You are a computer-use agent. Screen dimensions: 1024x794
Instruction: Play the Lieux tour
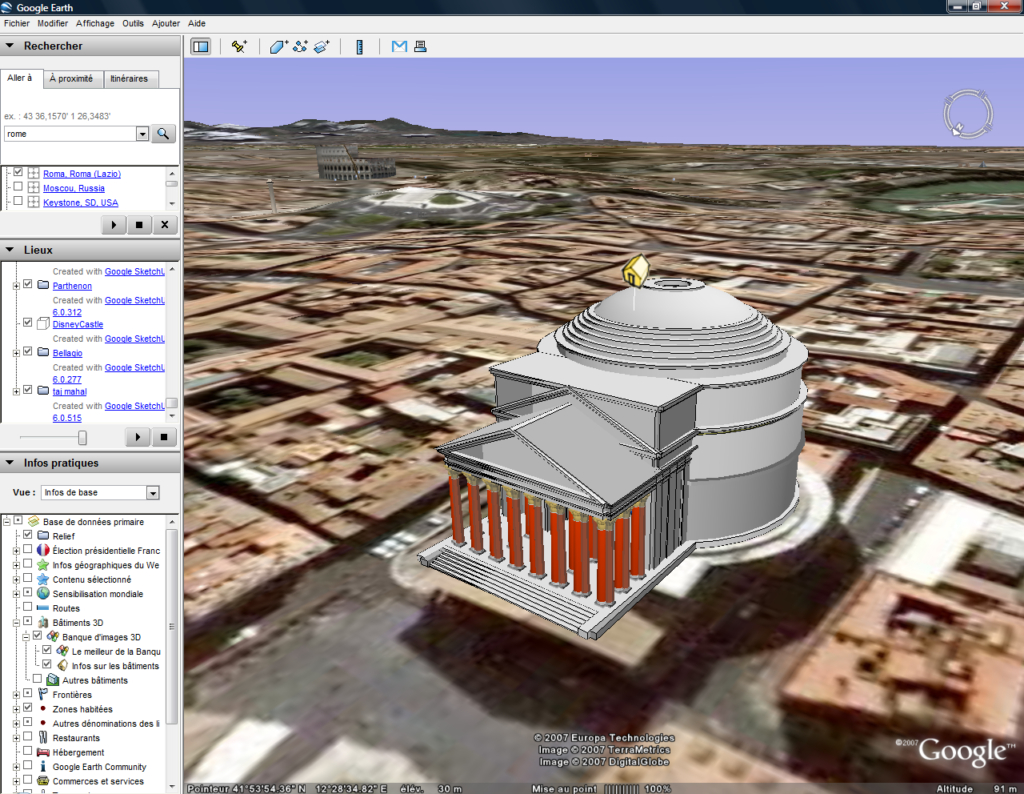click(137, 437)
